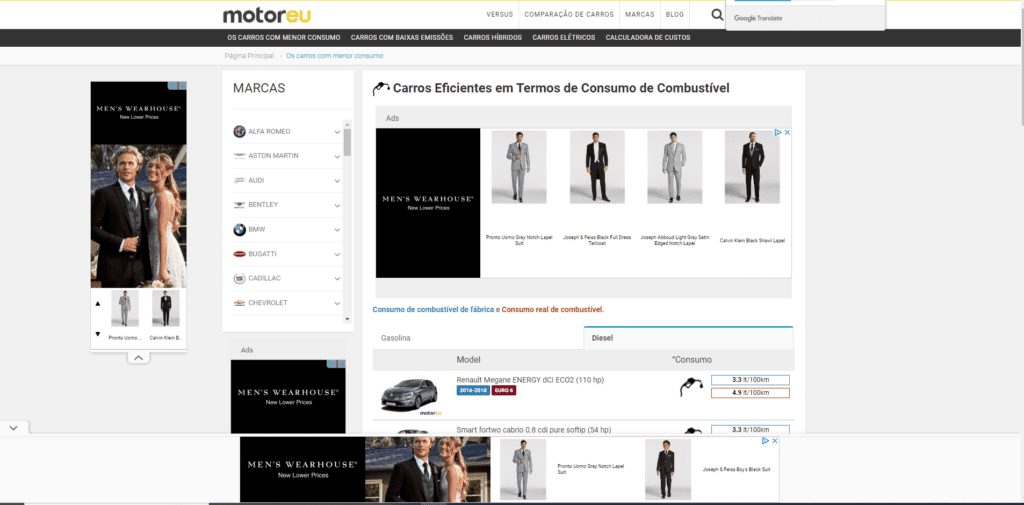
Task: Click the Alfa Romeo brand logo
Action: pyautogui.click(x=240, y=131)
